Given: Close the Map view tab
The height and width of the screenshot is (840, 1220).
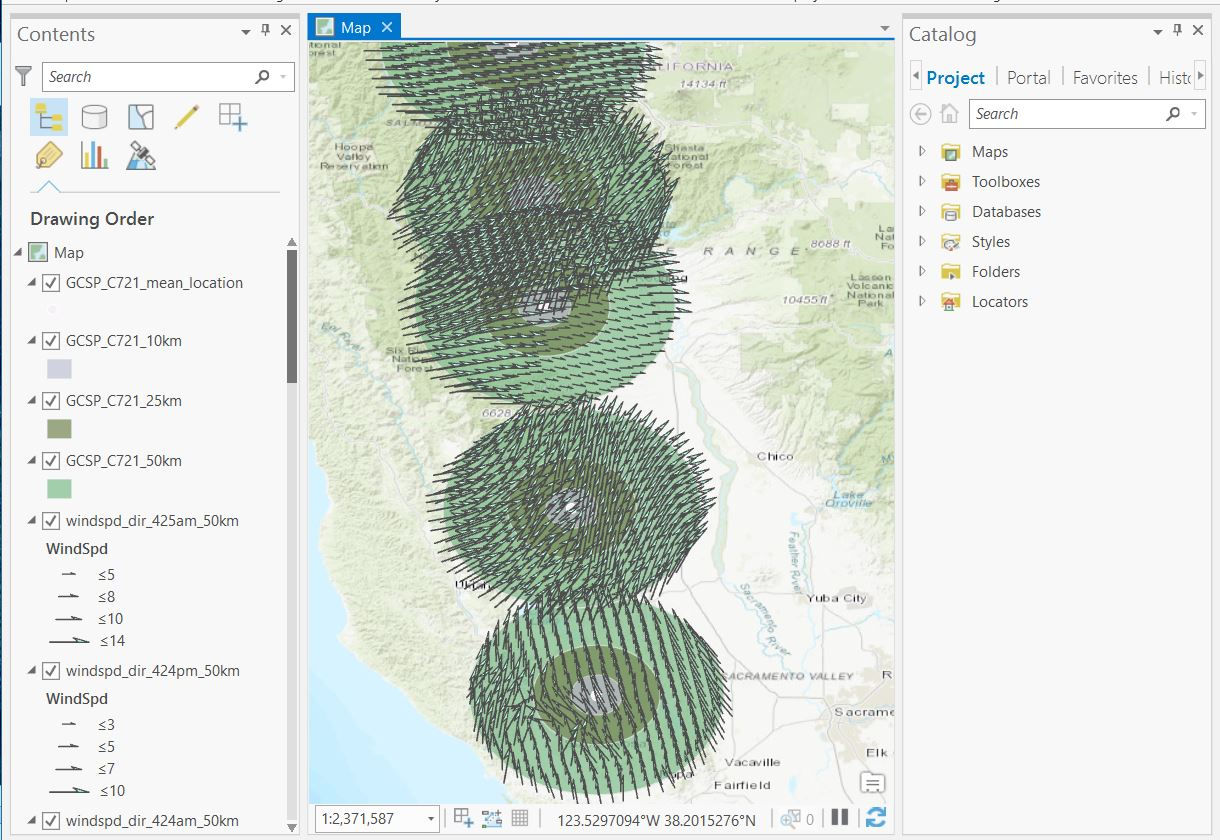Looking at the screenshot, I should pyautogui.click(x=387, y=27).
